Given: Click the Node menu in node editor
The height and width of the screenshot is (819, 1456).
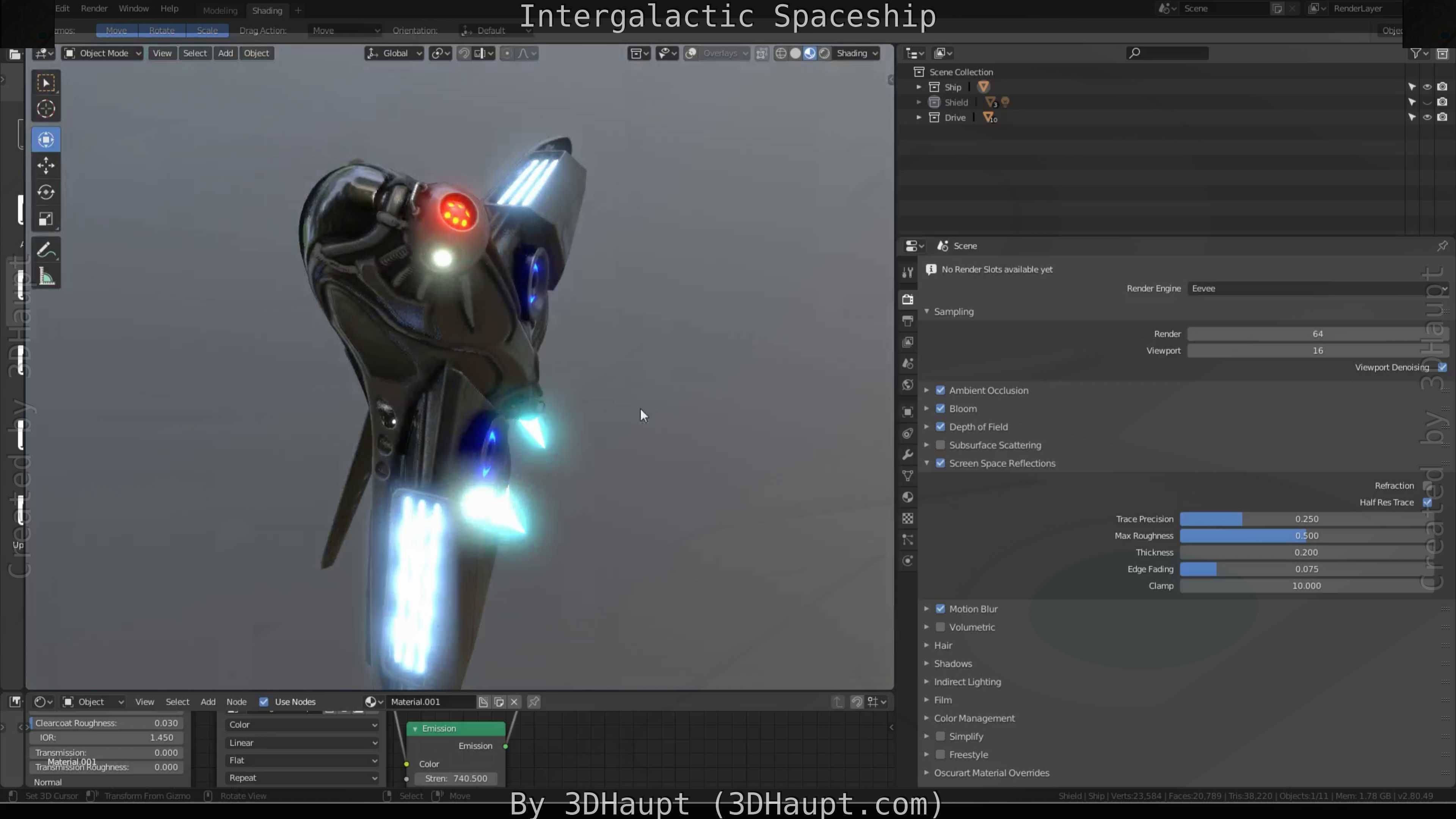Looking at the screenshot, I should point(236,701).
